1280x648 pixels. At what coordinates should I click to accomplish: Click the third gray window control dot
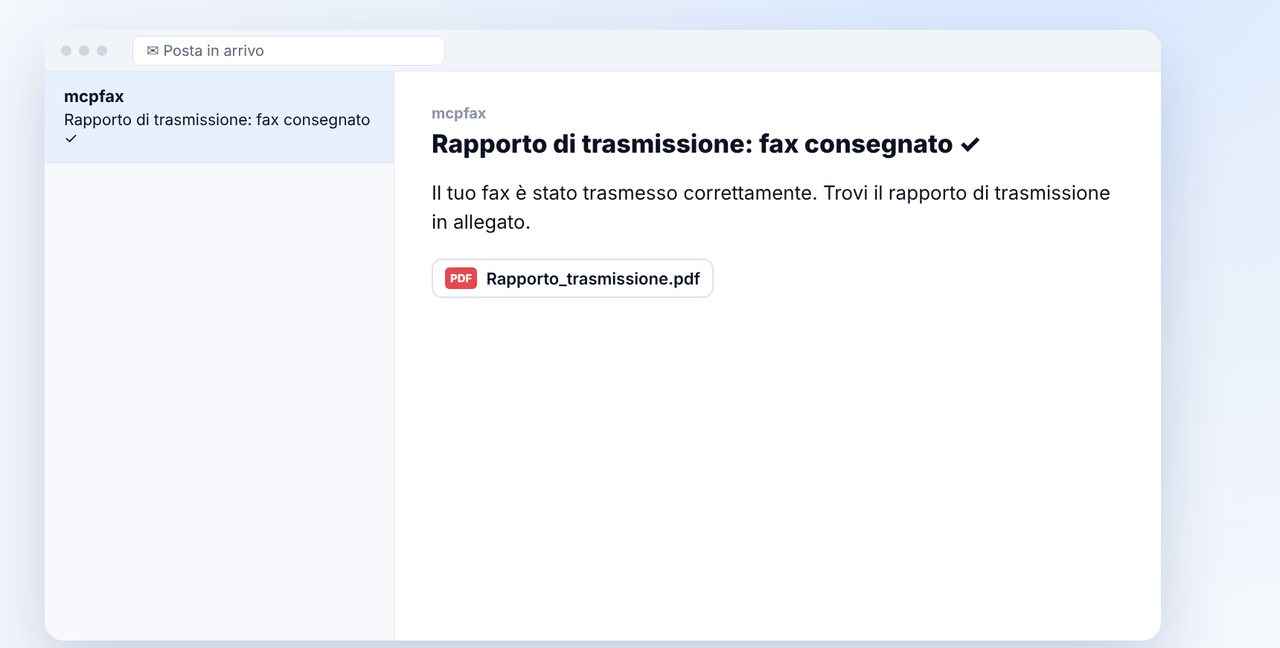pyautogui.click(x=102, y=50)
